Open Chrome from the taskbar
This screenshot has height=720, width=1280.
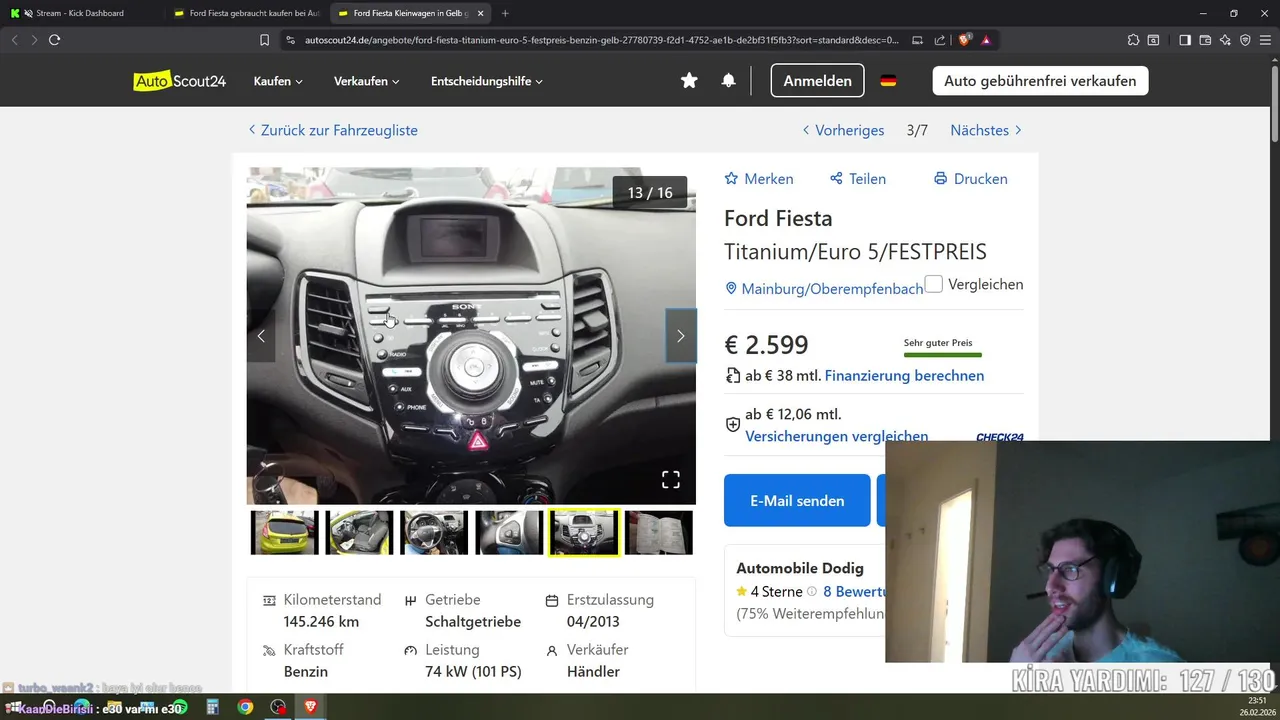coord(245,707)
